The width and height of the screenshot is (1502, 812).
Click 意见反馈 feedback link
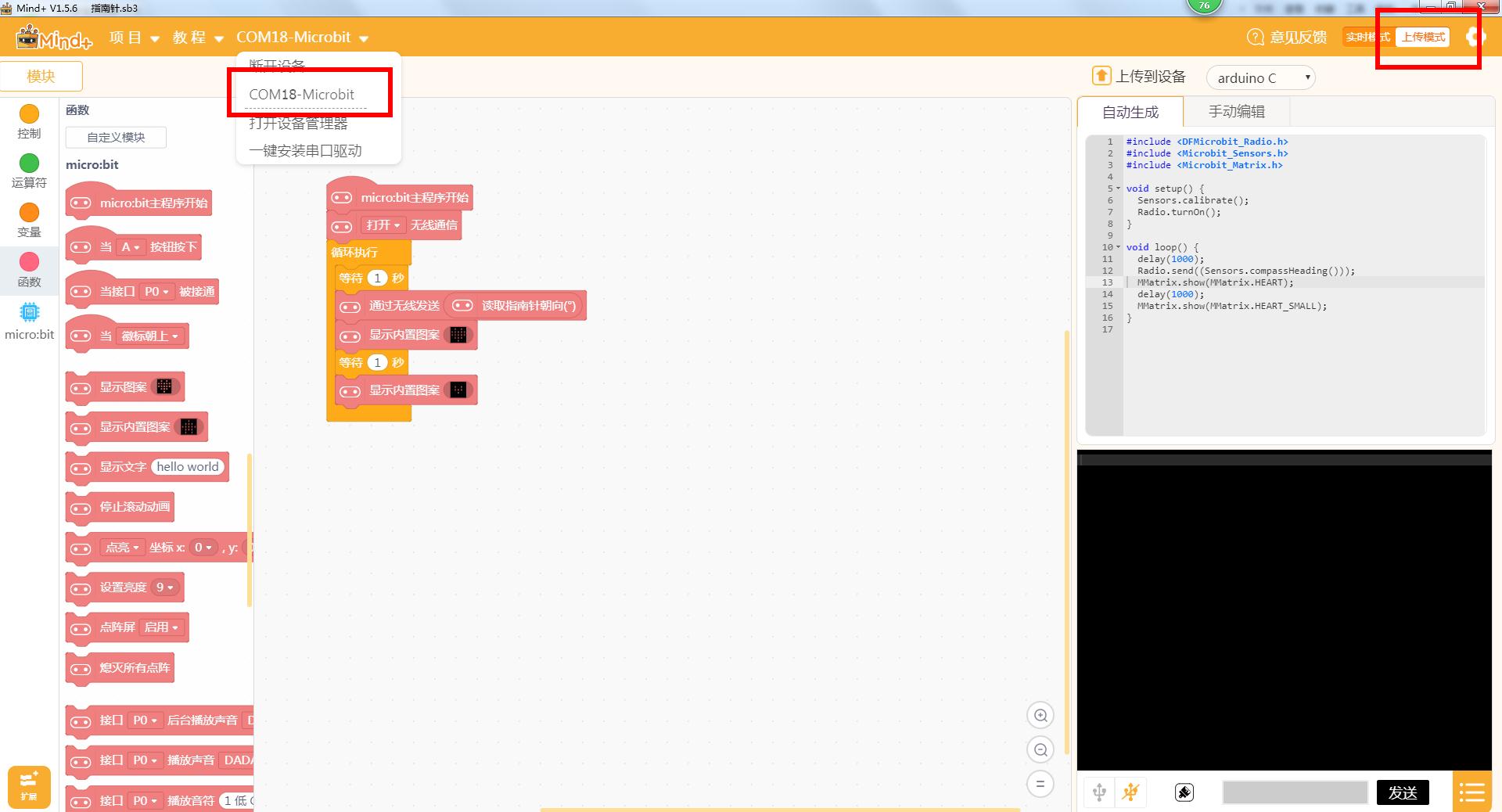coord(1299,37)
